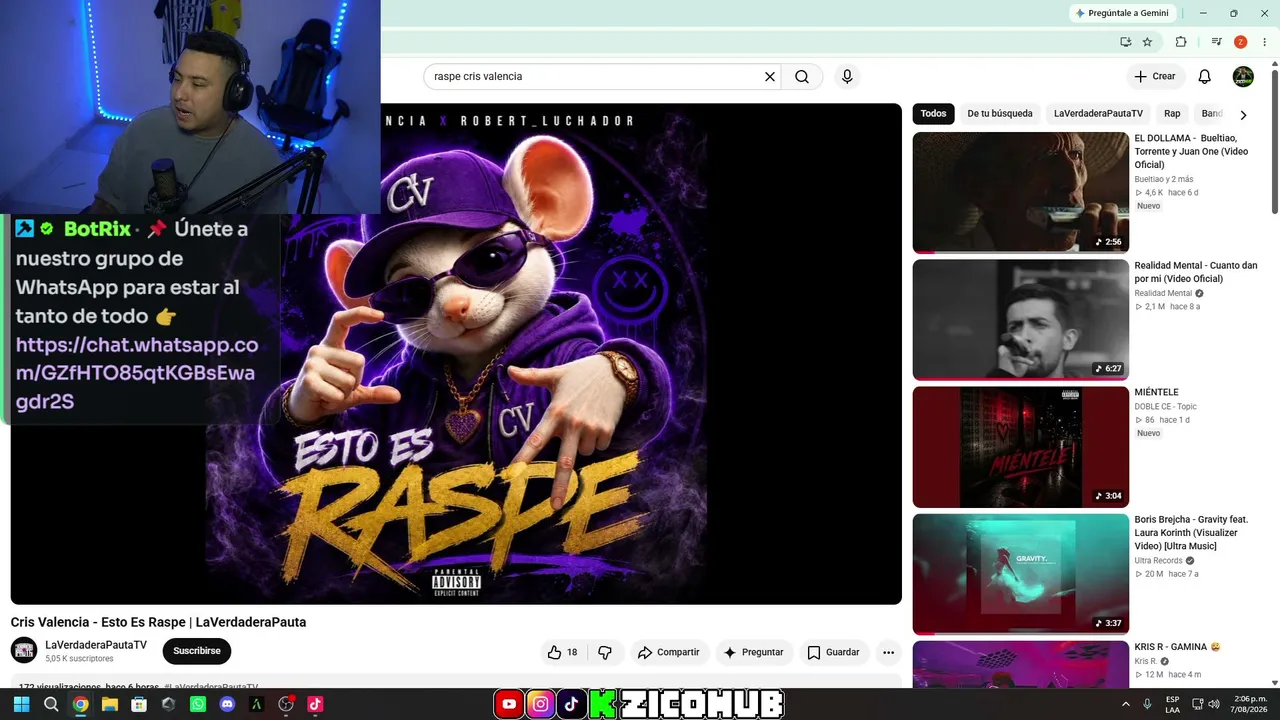
Task: Click the video player cover art
Action: pos(456,354)
